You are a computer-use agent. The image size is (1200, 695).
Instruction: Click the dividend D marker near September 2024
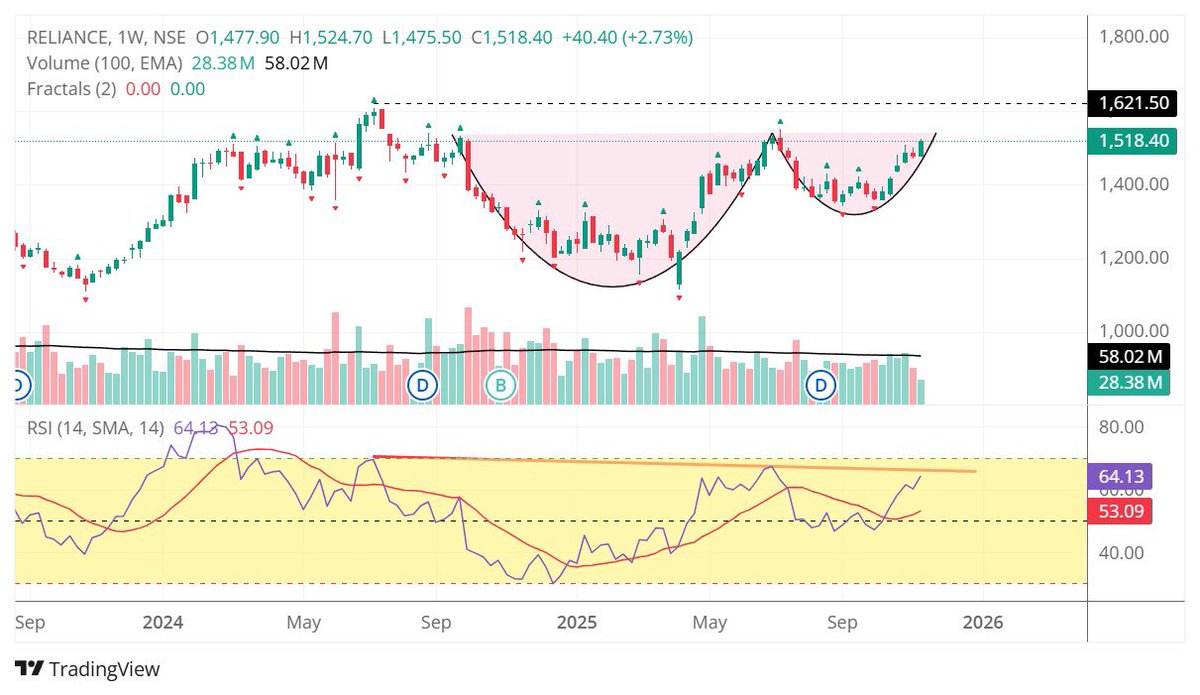pos(423,385)
